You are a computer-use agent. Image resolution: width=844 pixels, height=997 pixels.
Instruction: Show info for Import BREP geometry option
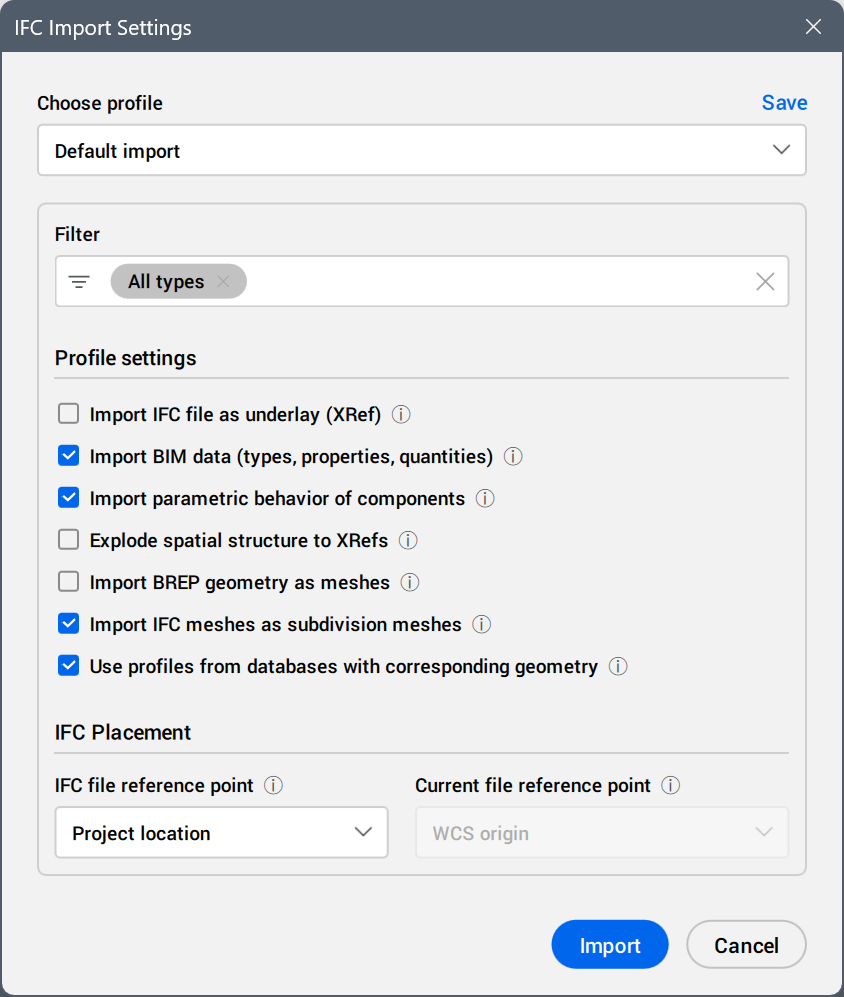(x=410, y=582)
